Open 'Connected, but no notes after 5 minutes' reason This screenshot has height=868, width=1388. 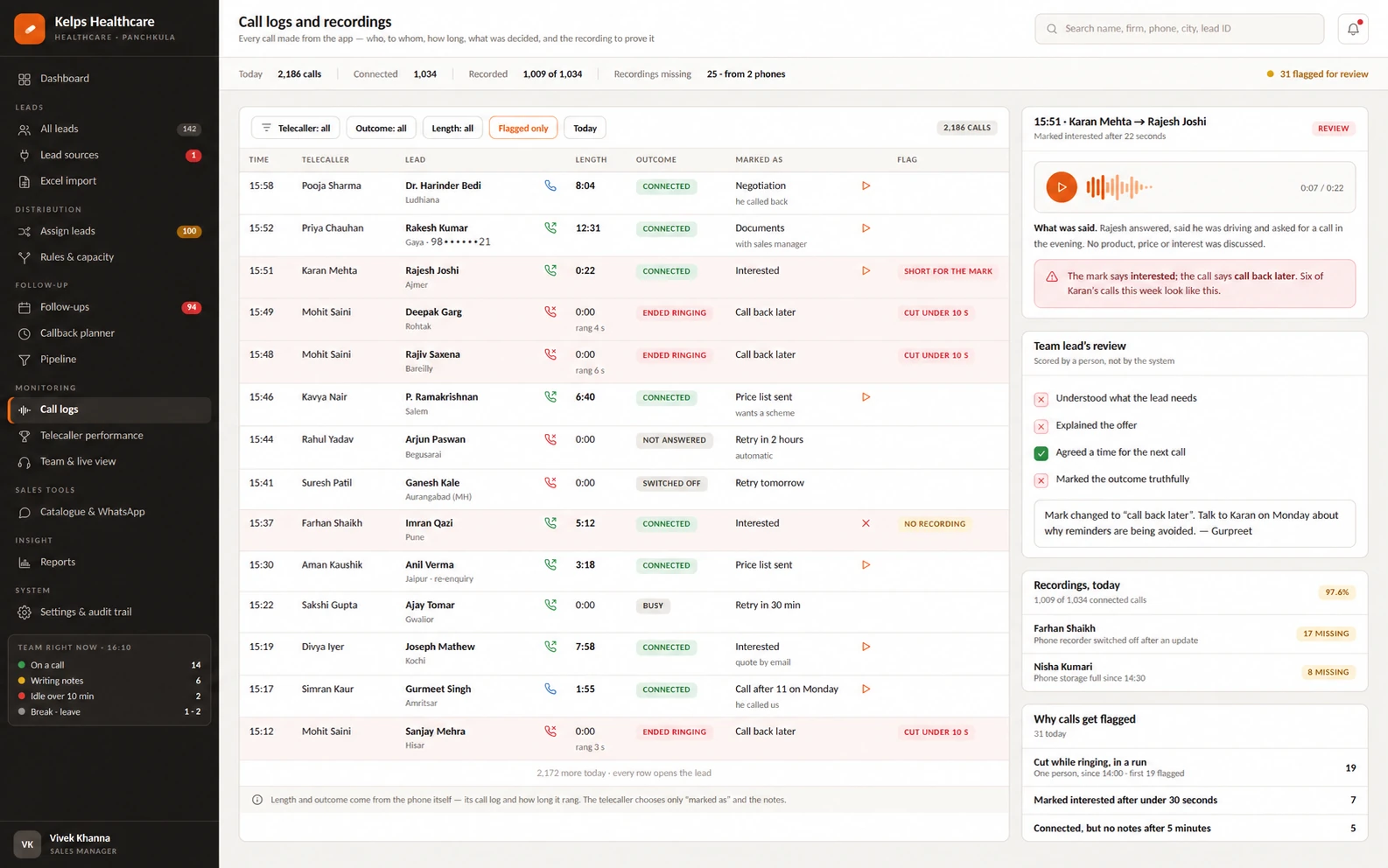click(x=1195, y=828)
